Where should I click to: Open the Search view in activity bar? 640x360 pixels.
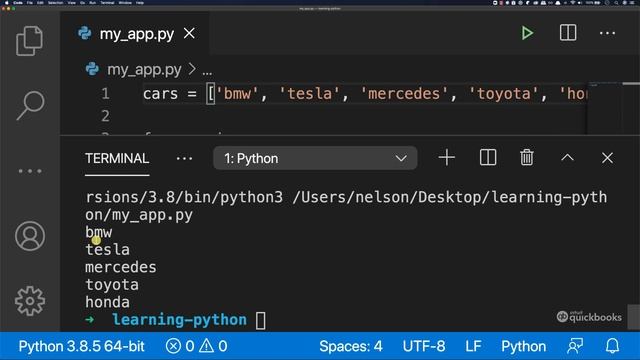(x=30, y=105)
